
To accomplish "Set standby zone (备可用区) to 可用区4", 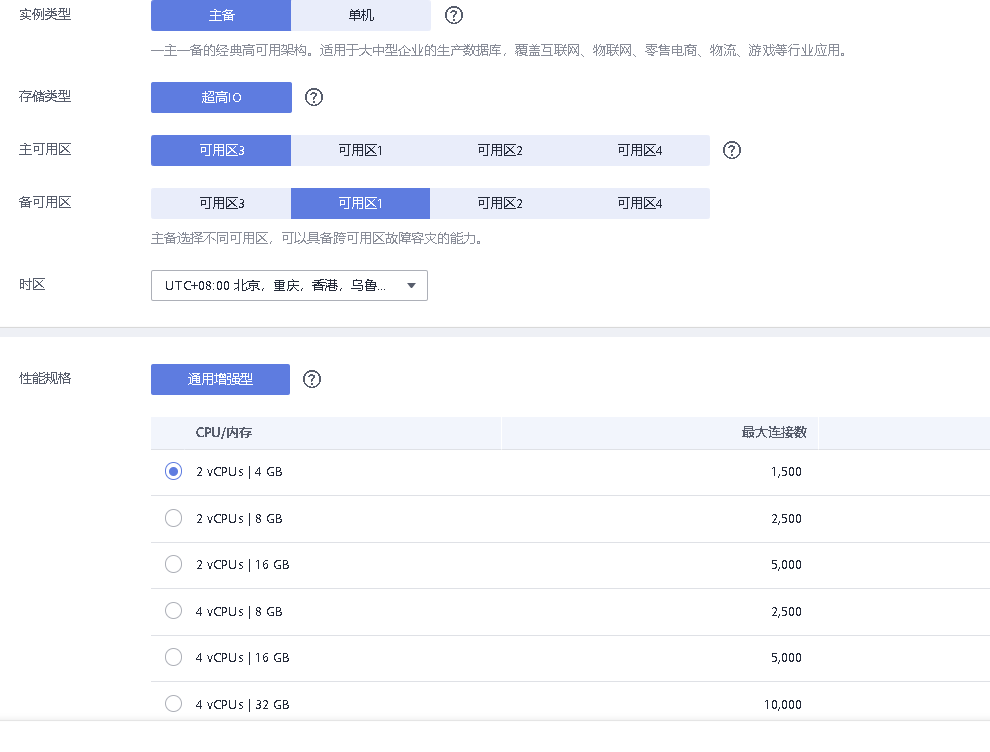I will coord(640,203).
